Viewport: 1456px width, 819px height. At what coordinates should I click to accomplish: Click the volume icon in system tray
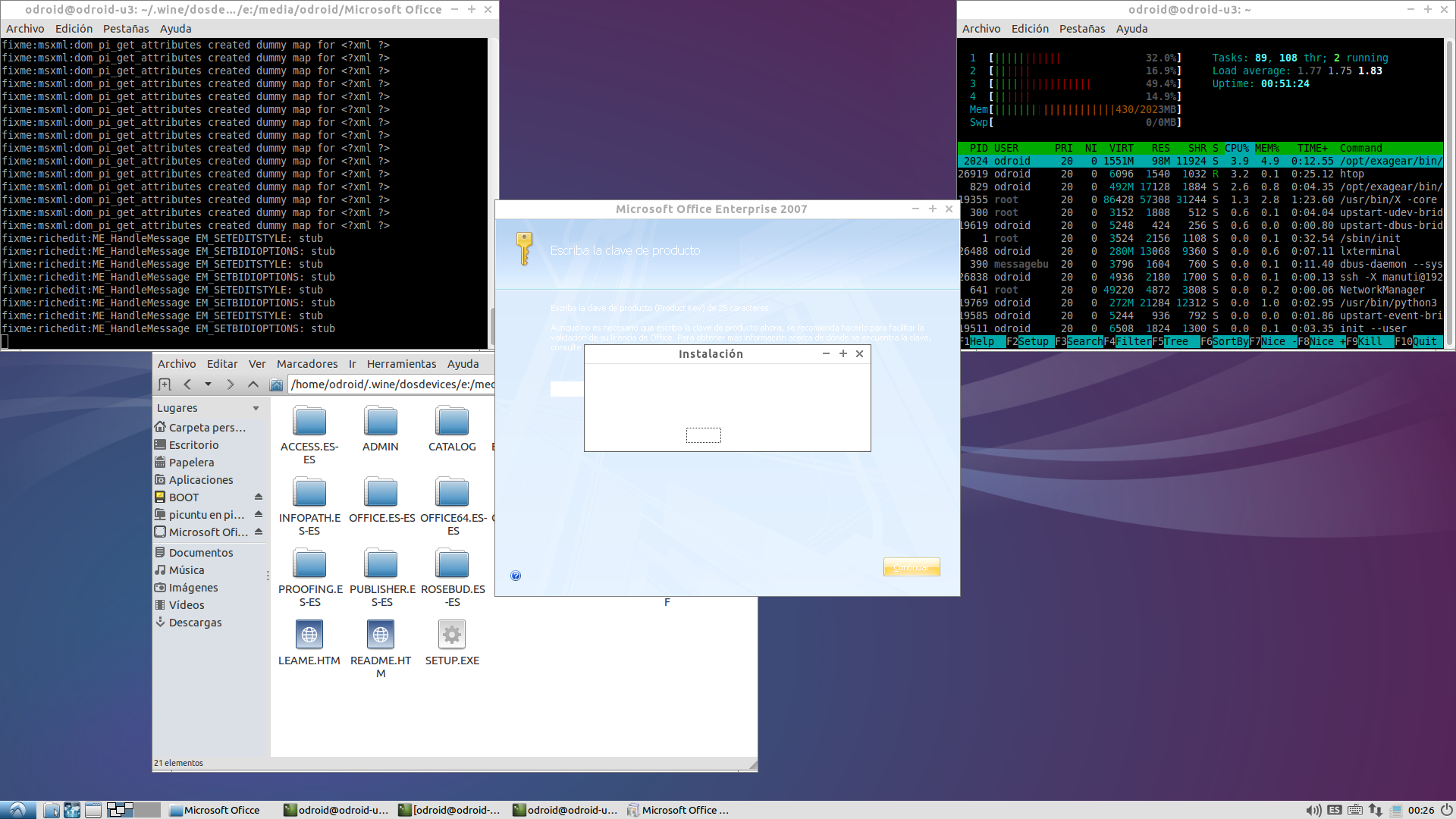click(1313, 810)
